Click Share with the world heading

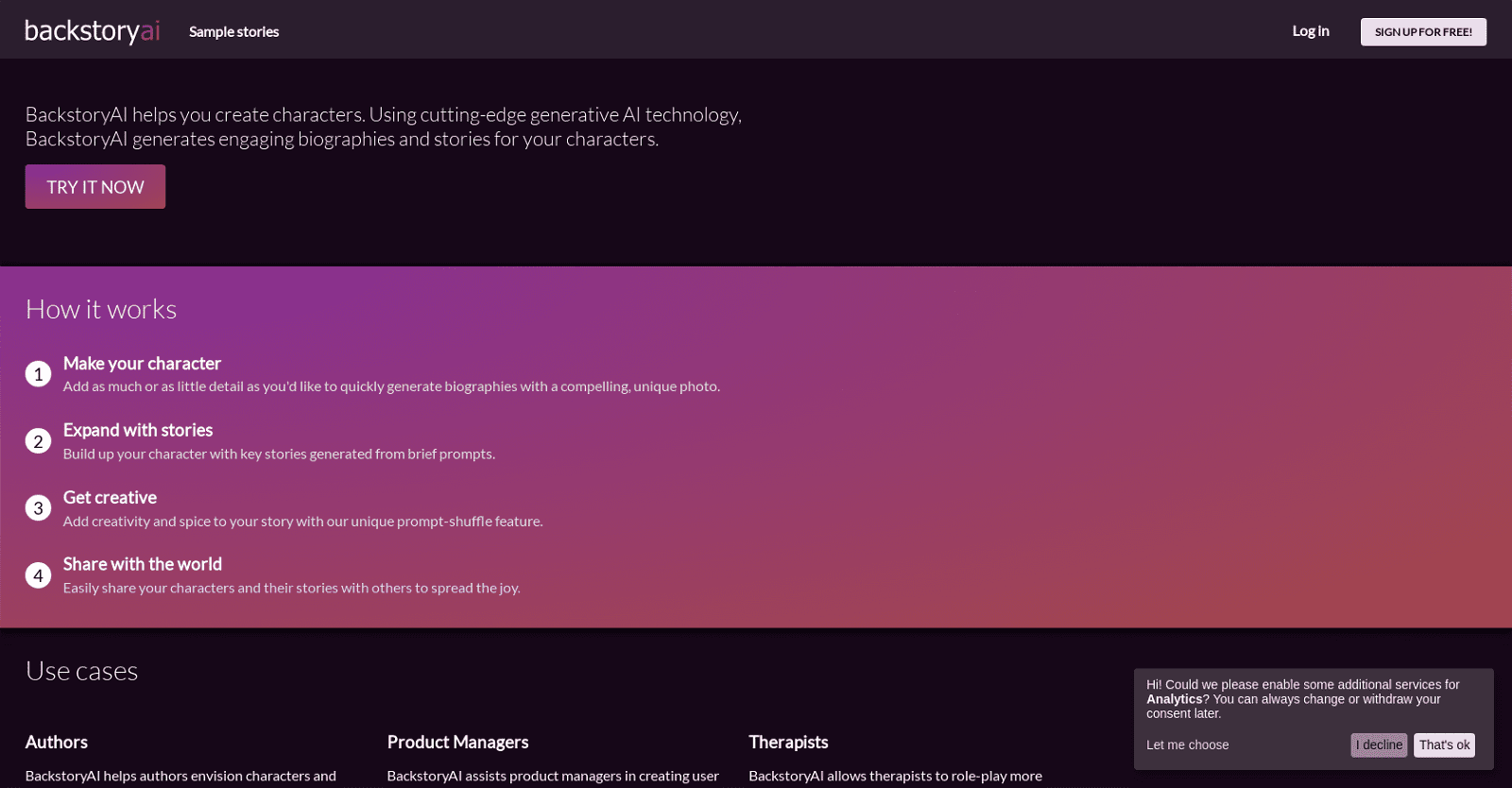click(143, 564)
